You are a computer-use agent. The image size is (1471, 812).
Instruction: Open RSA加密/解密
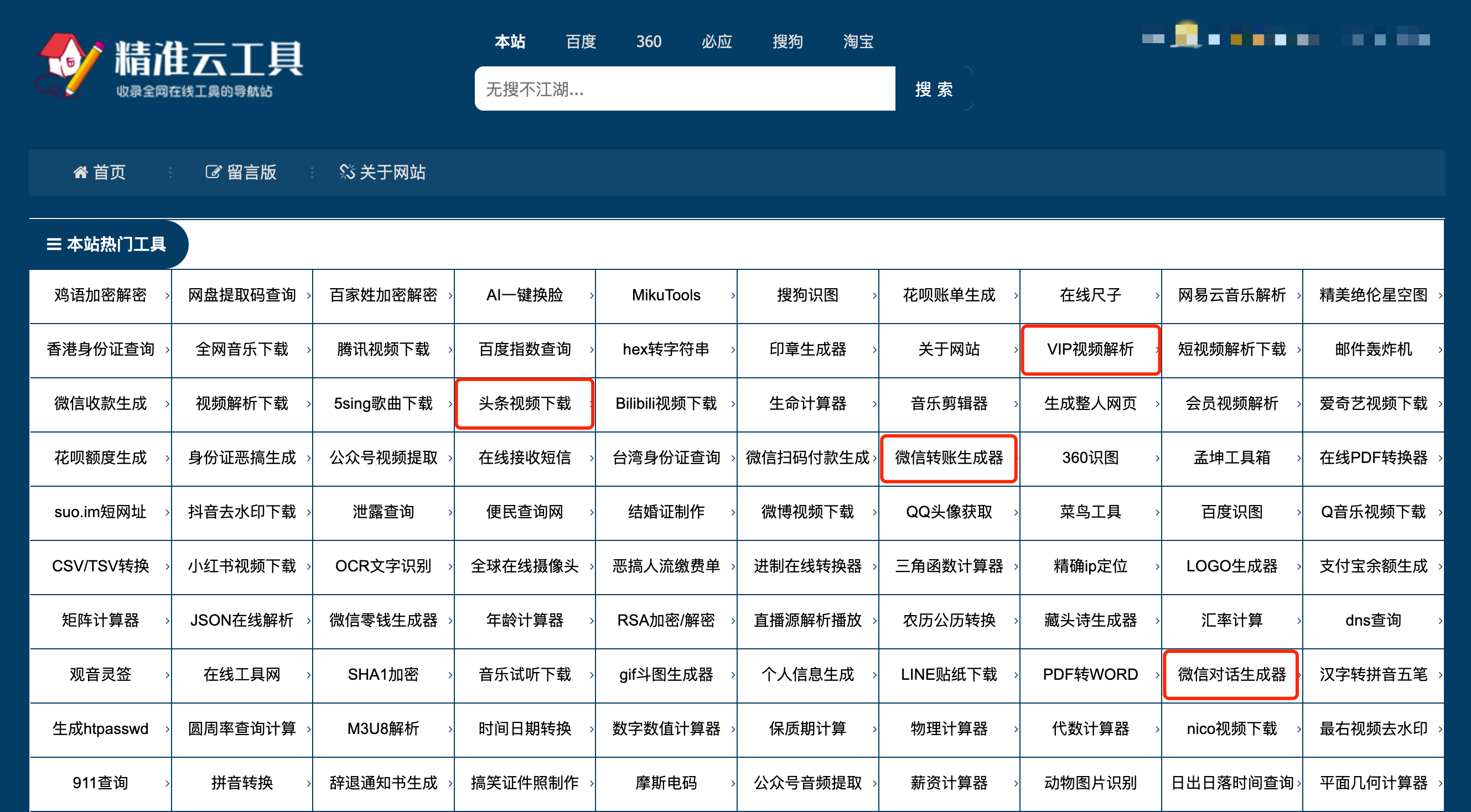coord(666,620)
